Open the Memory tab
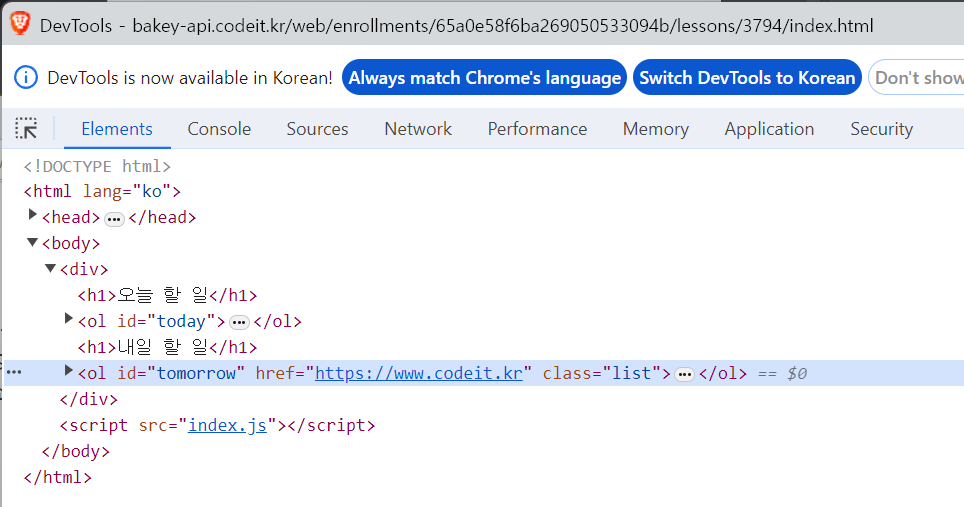The image size is (964, 507). [x=656, y=129]
